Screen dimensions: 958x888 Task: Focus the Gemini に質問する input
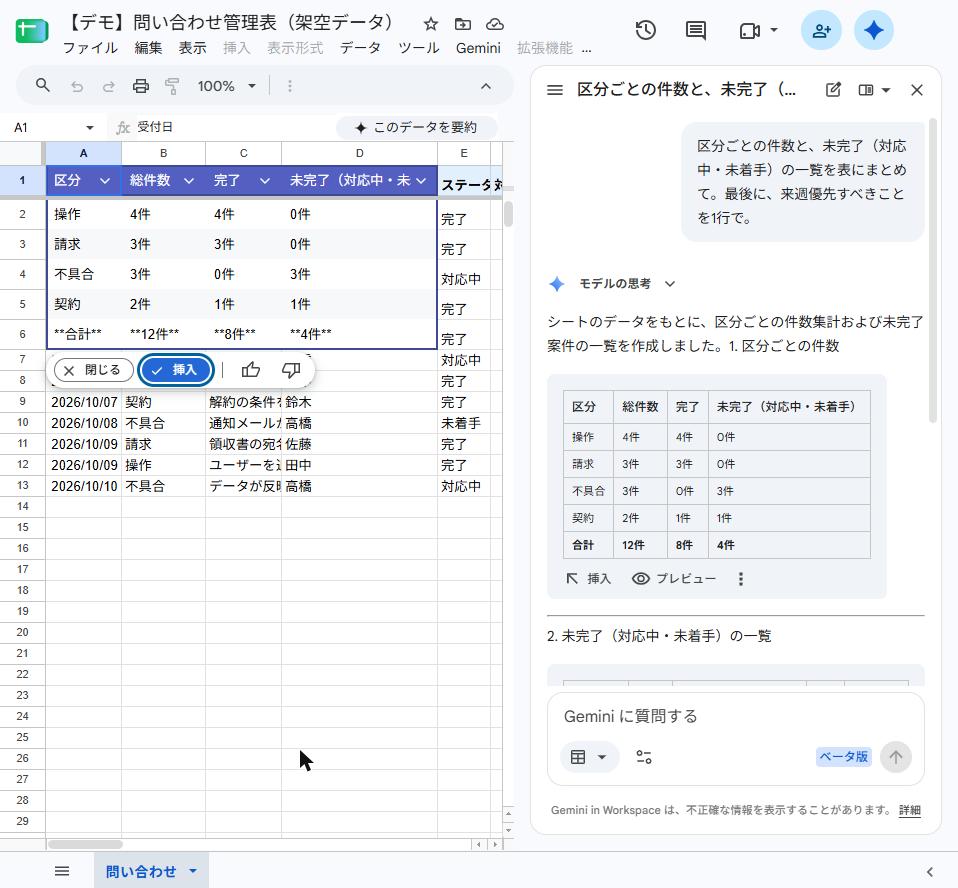(x=736, y=716)
